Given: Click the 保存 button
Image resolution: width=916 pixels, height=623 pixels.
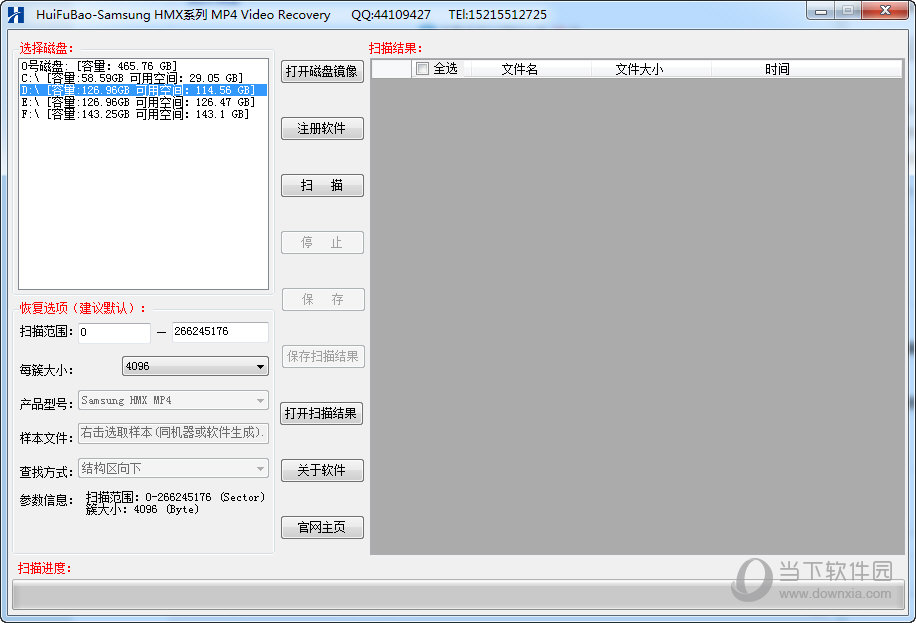Looking at the screenshot, I should click(323, 300).
